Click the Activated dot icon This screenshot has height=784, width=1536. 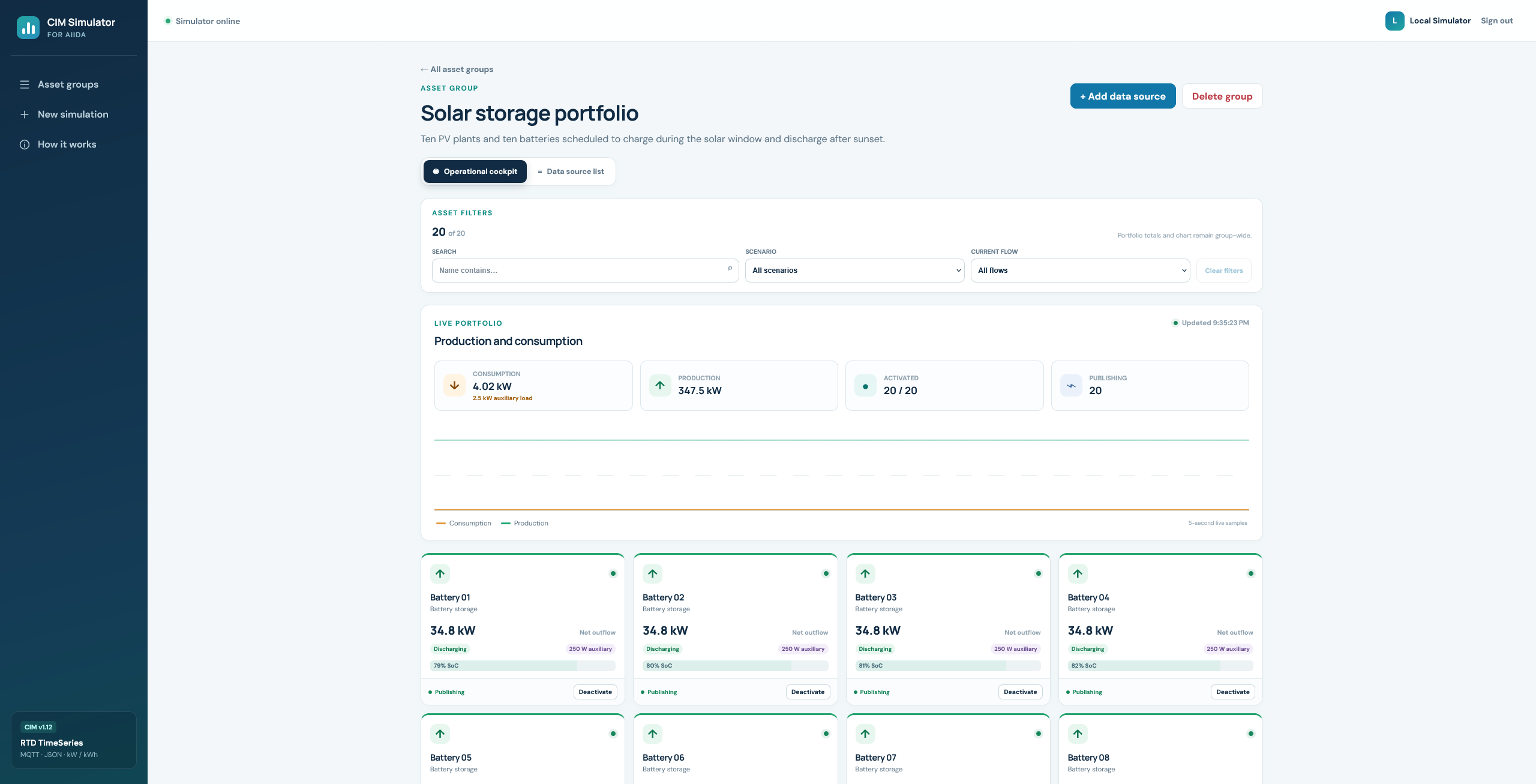(x=865, y=386)
